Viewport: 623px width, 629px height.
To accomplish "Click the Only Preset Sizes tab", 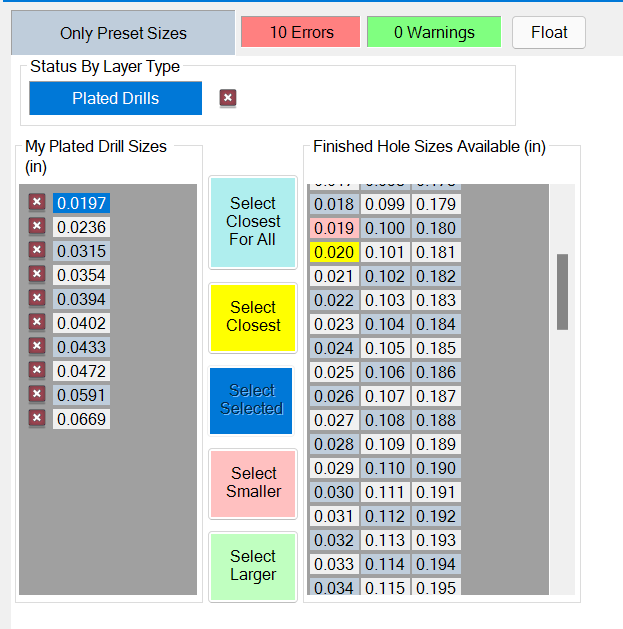I will 123,33.
